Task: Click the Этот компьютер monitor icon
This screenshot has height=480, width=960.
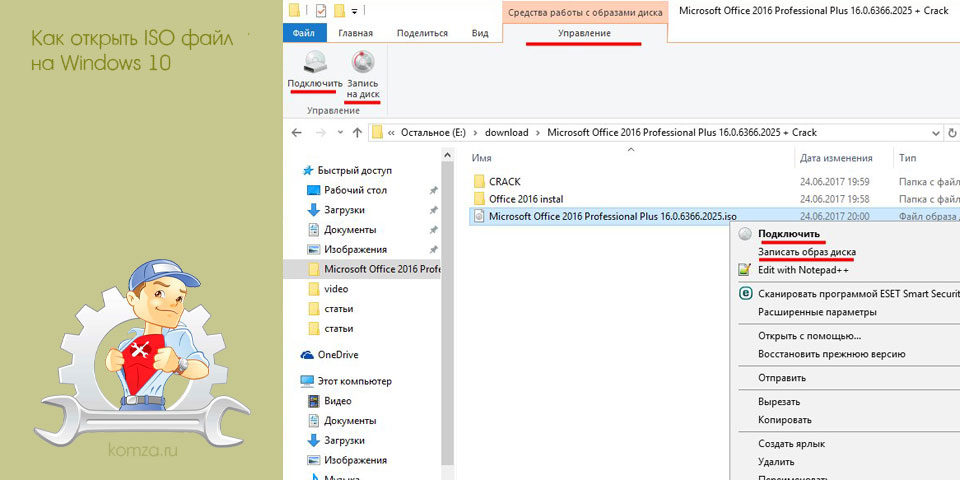Action: pyautogui.click(x=307, y=381)
